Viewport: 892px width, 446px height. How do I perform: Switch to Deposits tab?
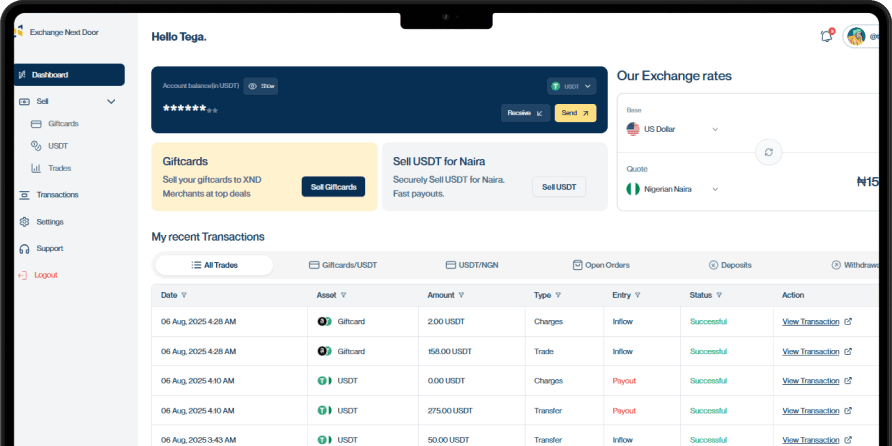[x=730, y=265]
